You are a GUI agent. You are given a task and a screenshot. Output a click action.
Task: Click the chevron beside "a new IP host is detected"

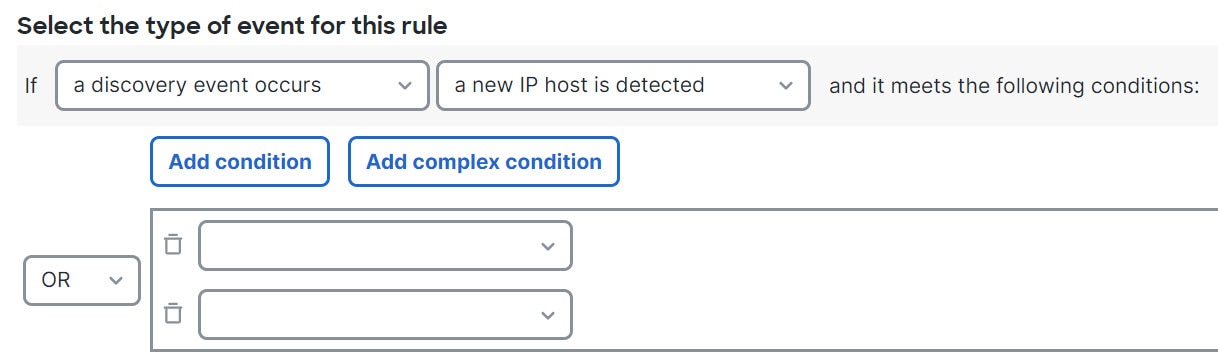coord(785,86)
